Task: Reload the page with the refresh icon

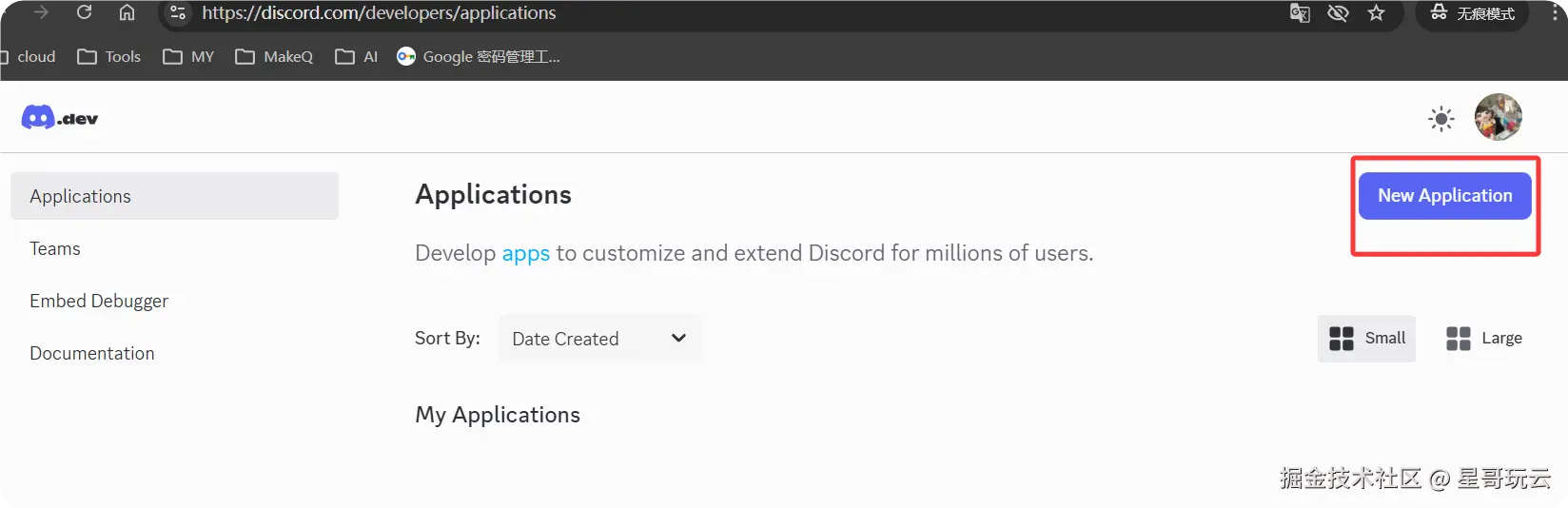Action: (x=84, y=12)
